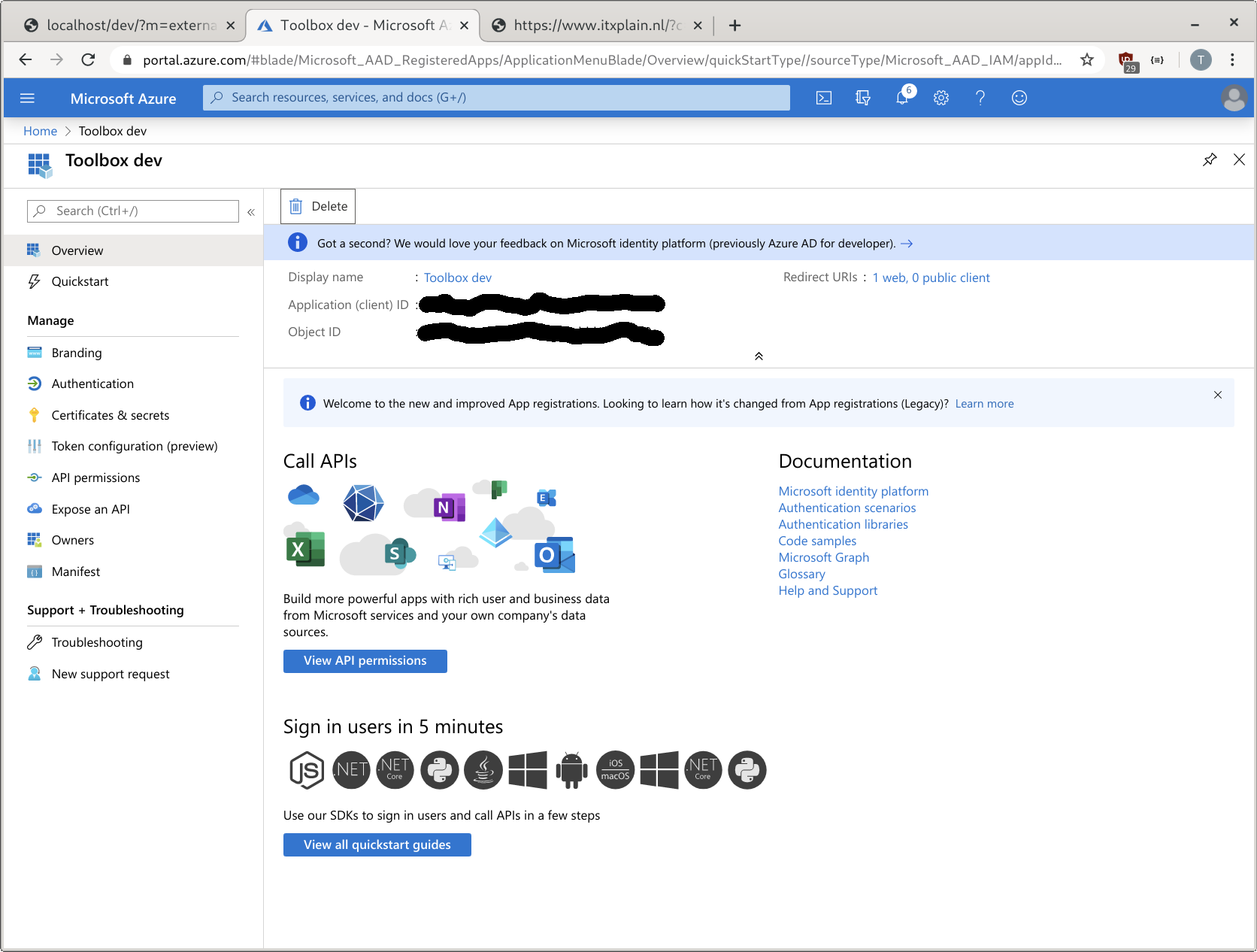
Task: Open Certificates & secrets
Action: coord(133,415)
